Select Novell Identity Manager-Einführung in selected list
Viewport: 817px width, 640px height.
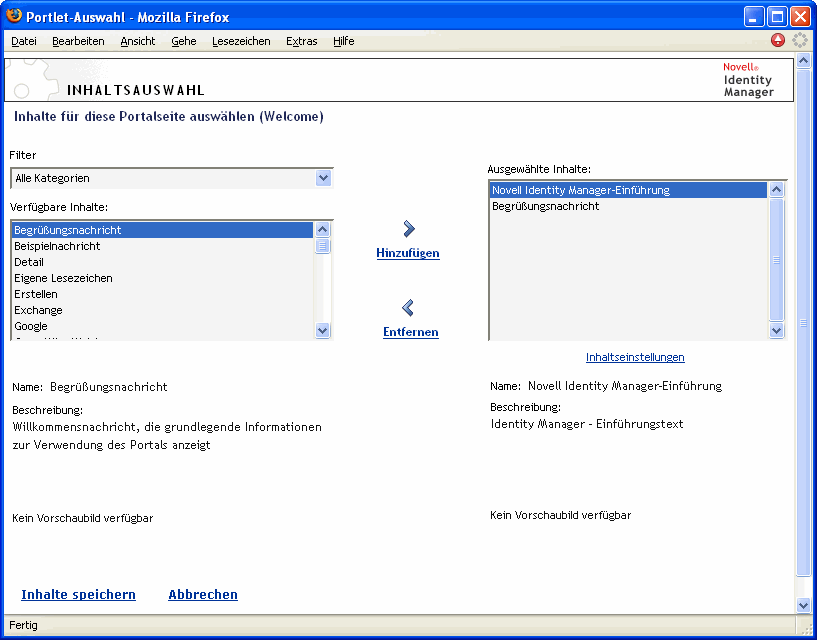click(x=628, y=190)
